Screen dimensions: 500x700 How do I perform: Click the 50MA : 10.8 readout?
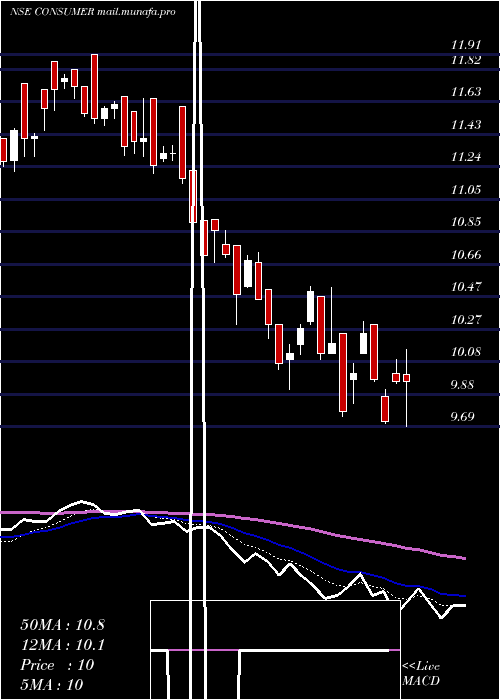(x=62, y=625)
